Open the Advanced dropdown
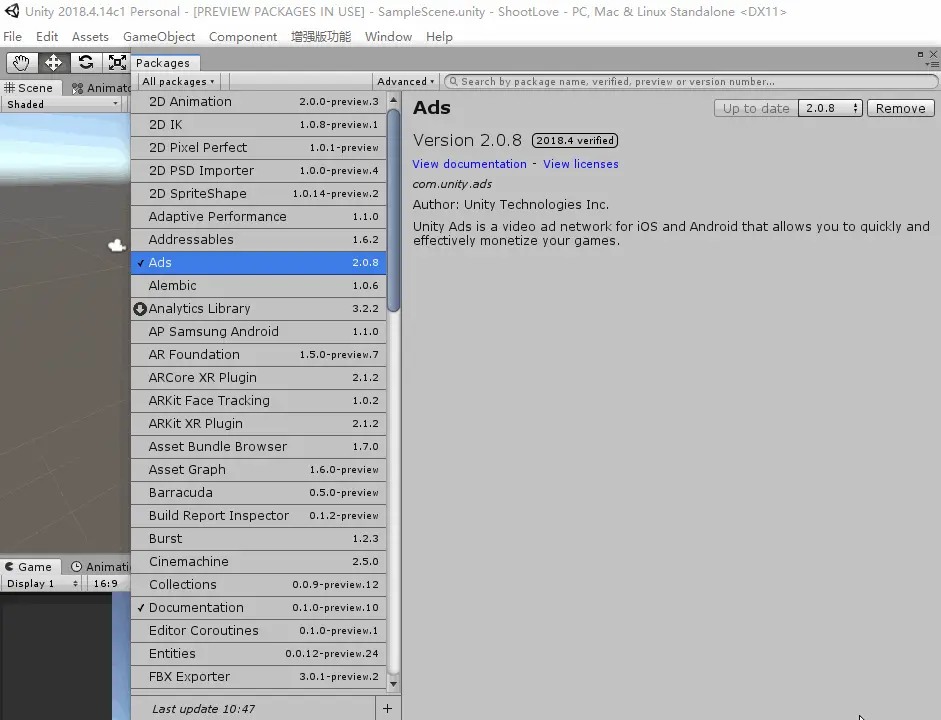Image resolution: width=941 pixels, height=720 pixels. point(405,82)
